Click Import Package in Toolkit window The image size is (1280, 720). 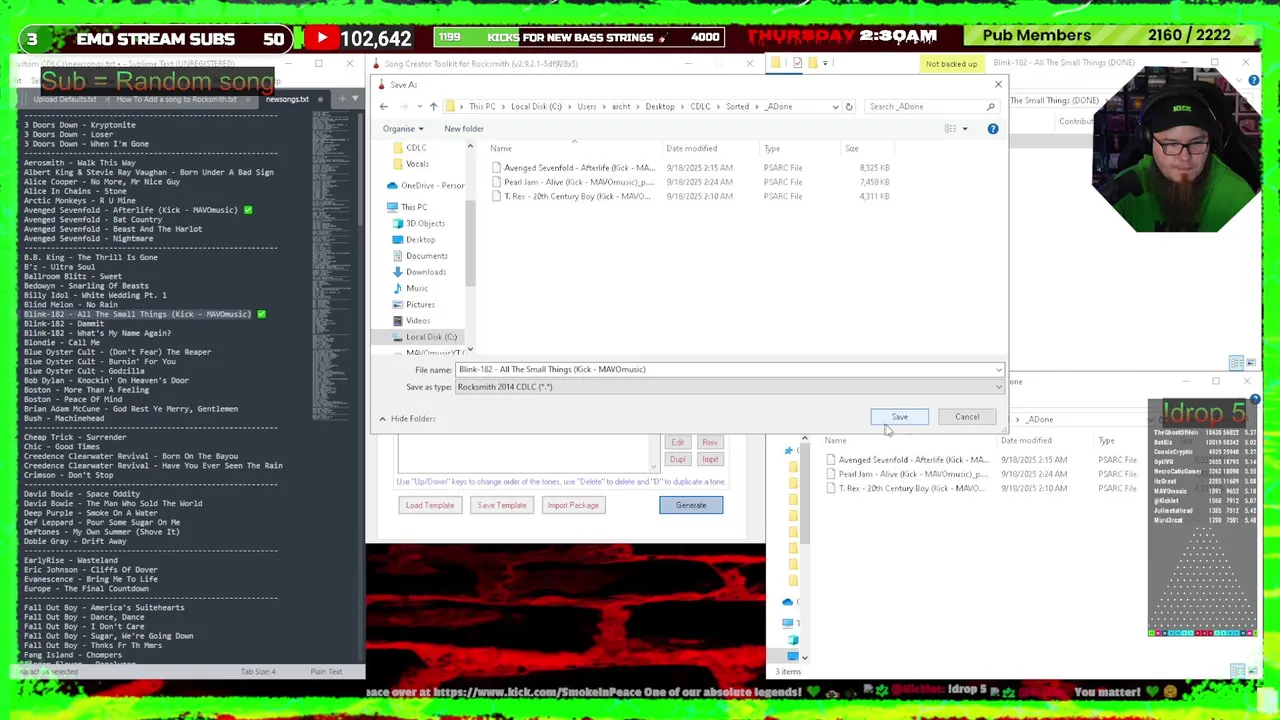click(573, 505)
